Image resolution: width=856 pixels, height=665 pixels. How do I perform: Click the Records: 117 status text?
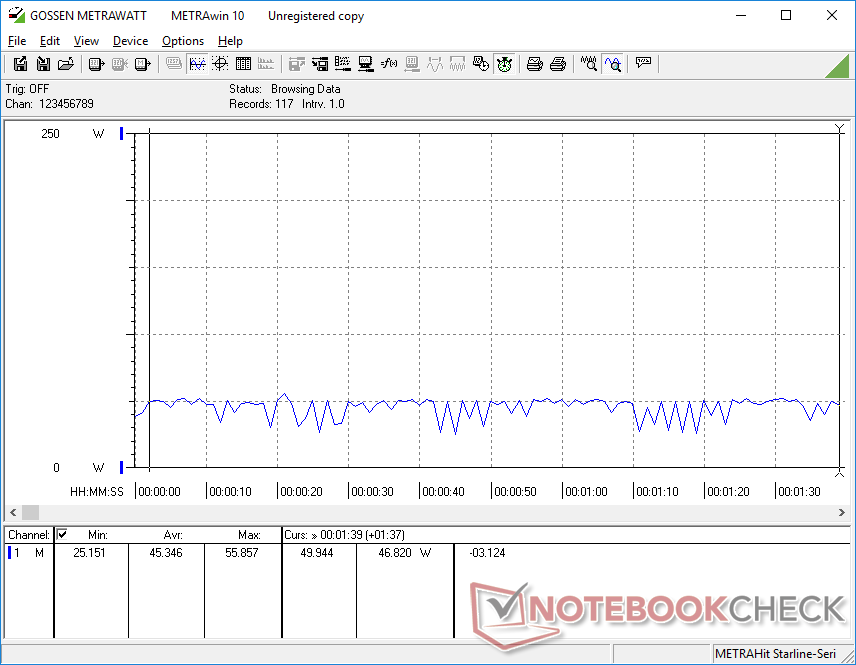(x=261, y=104)
